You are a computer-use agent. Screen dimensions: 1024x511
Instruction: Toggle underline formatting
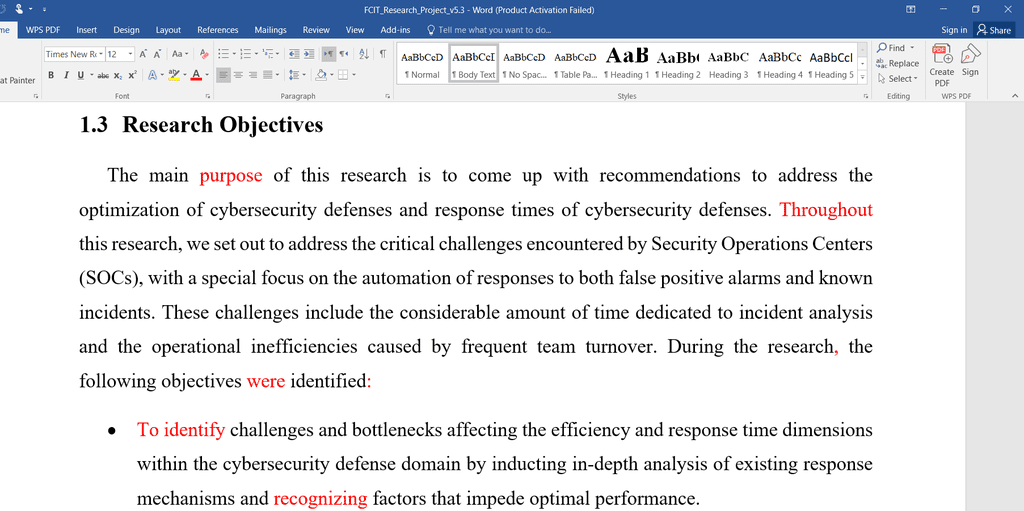pyautogui.click(x=80, y=75)
